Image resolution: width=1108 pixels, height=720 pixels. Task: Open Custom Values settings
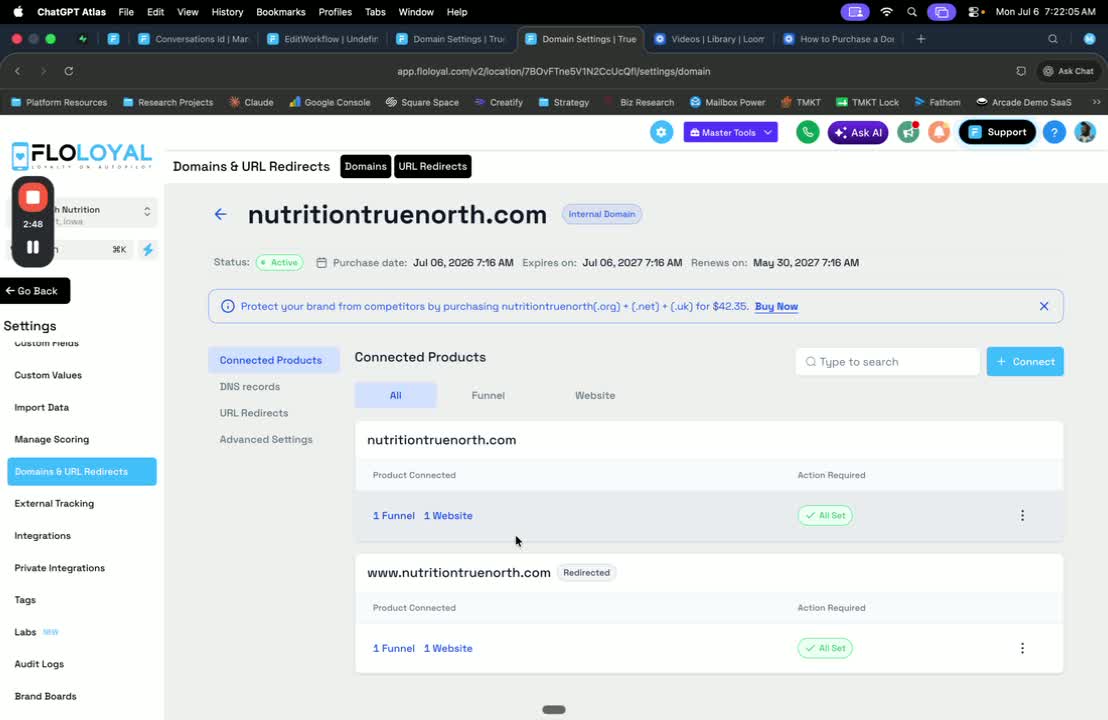pos(48,374)
